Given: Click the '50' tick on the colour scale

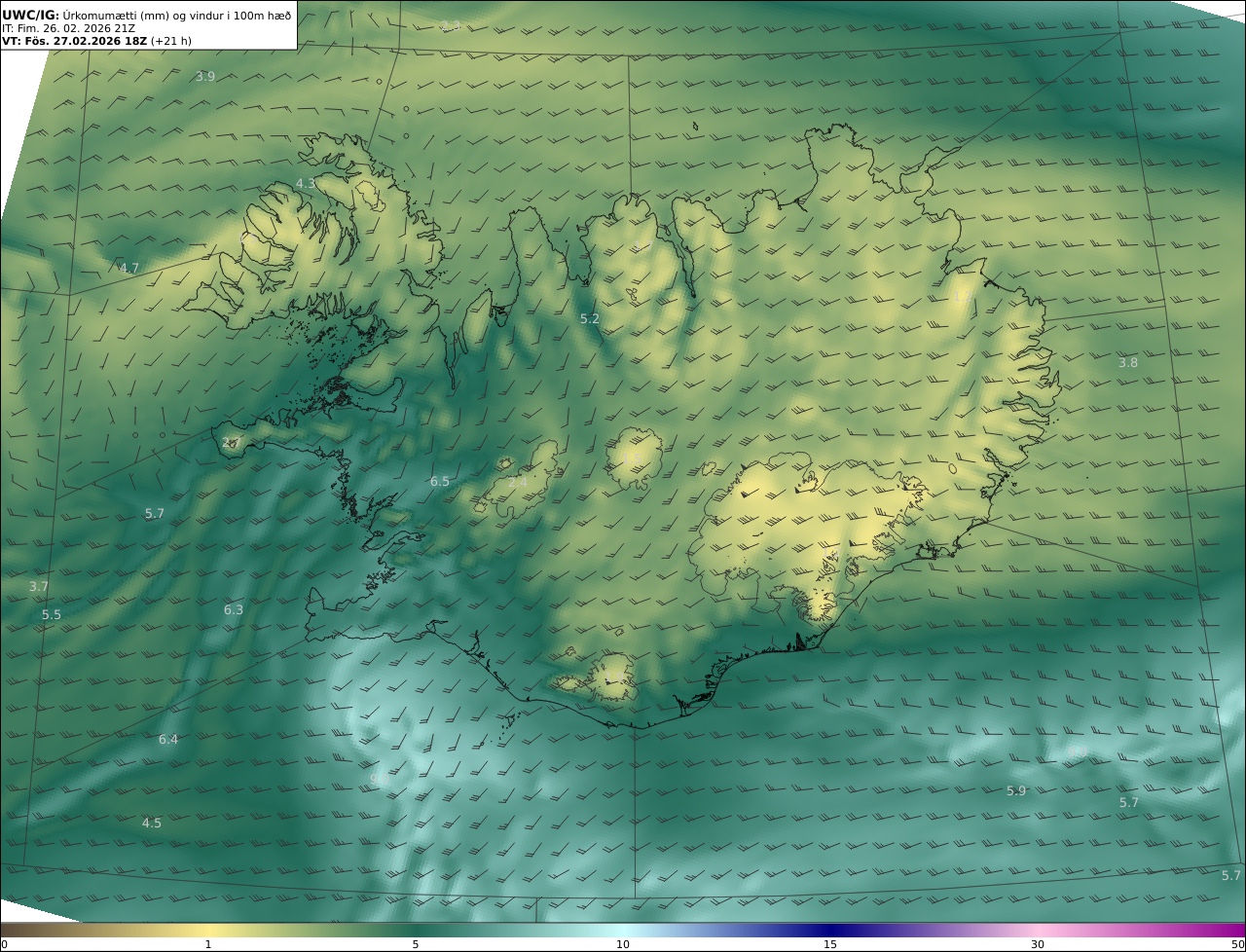Looking at the screenshot, I should tap(1237, 945).
